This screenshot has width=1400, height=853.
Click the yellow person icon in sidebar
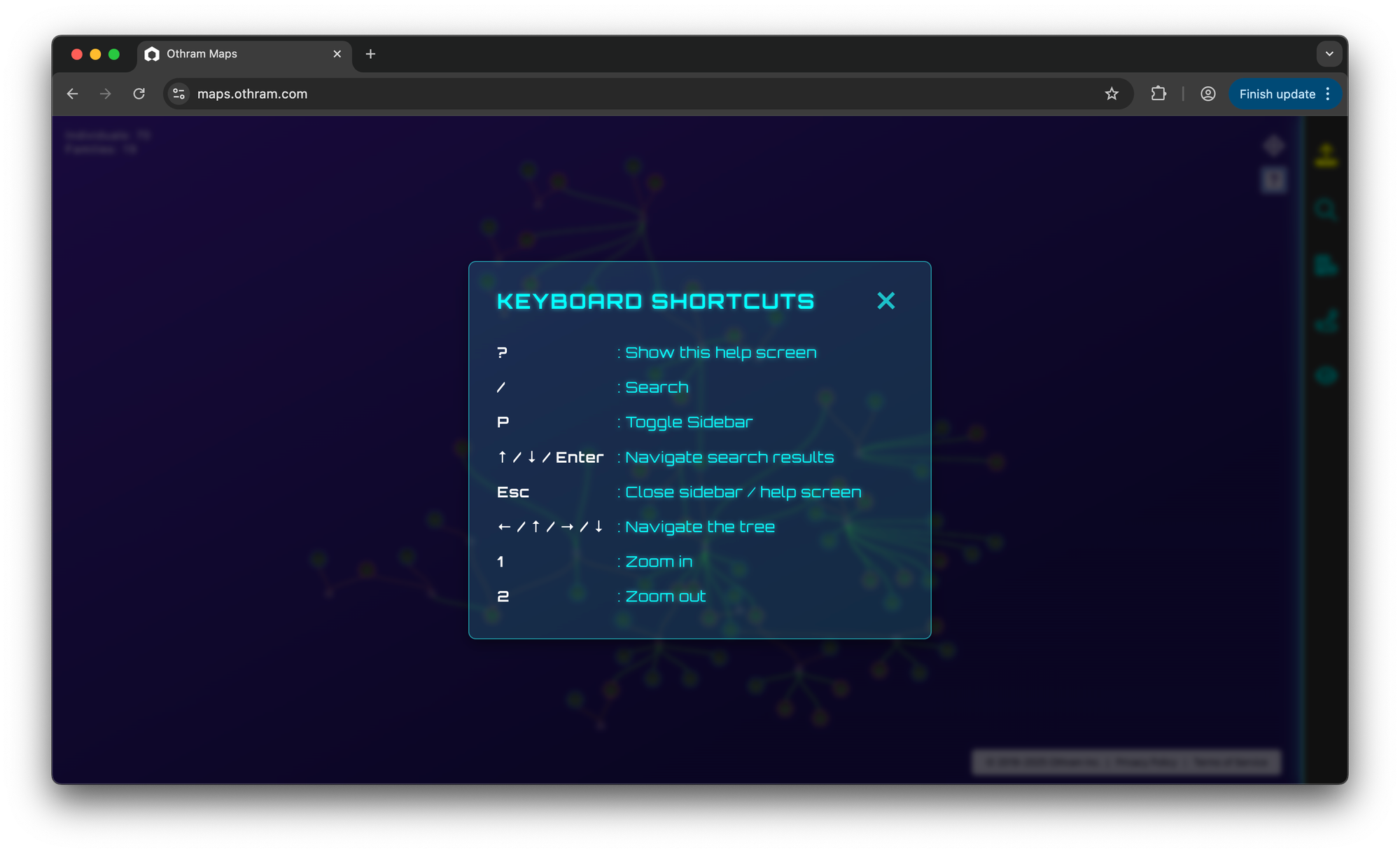coord(1326,155)
